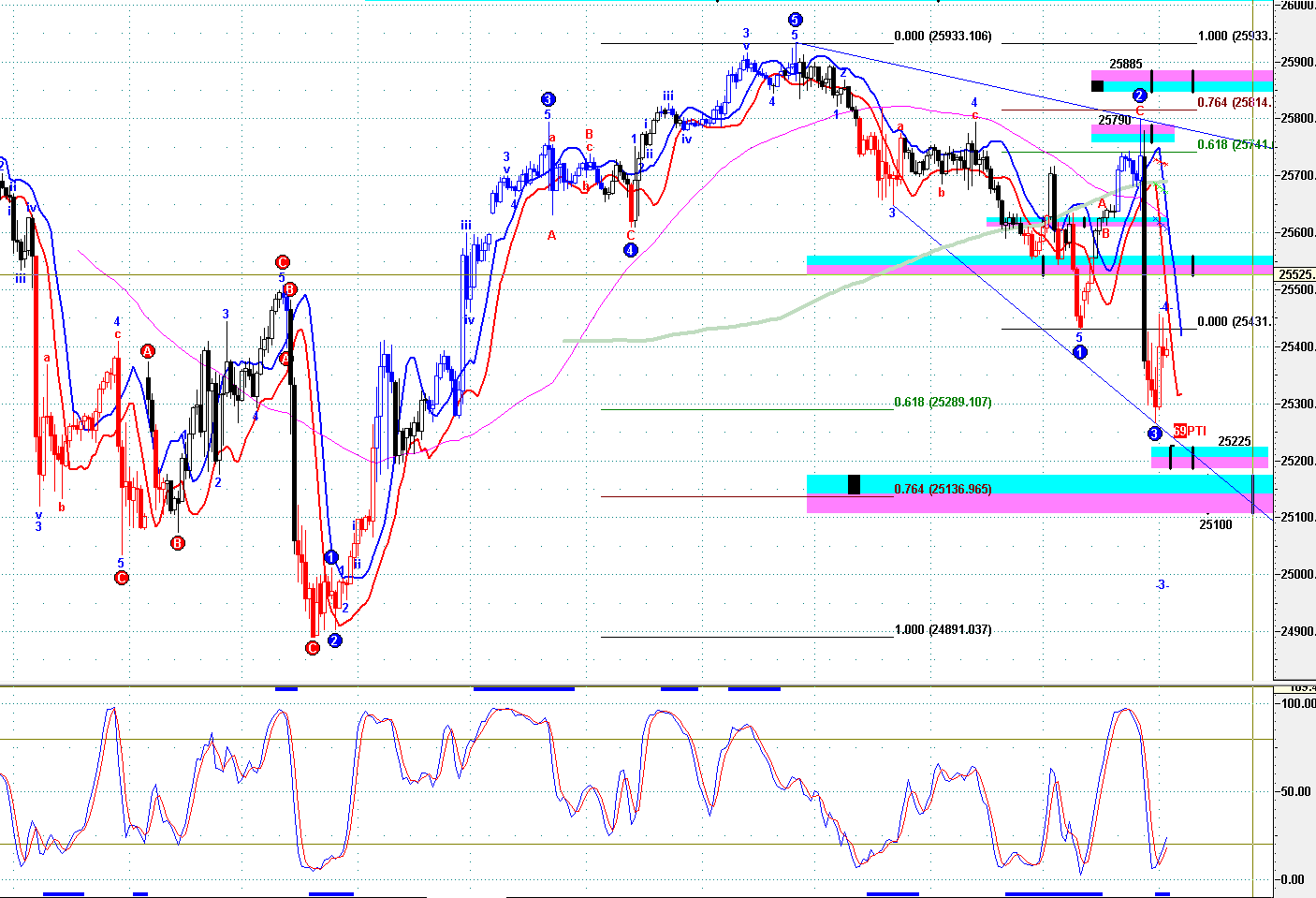This screenshot has height=898, width=1316.
Task: Select the 25790 target zone label
Action: pos(1114,120)
